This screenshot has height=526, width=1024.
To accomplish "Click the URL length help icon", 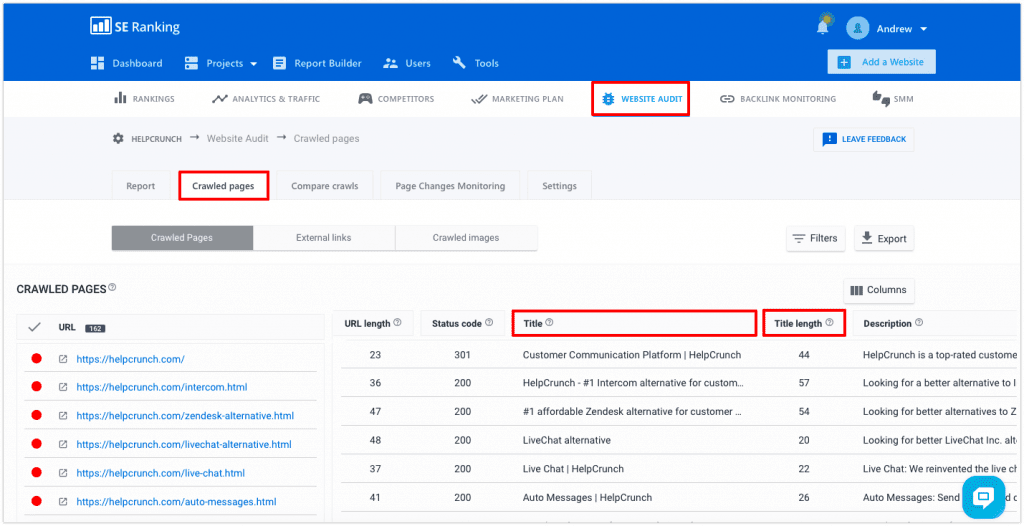I will tap(398, 323).
